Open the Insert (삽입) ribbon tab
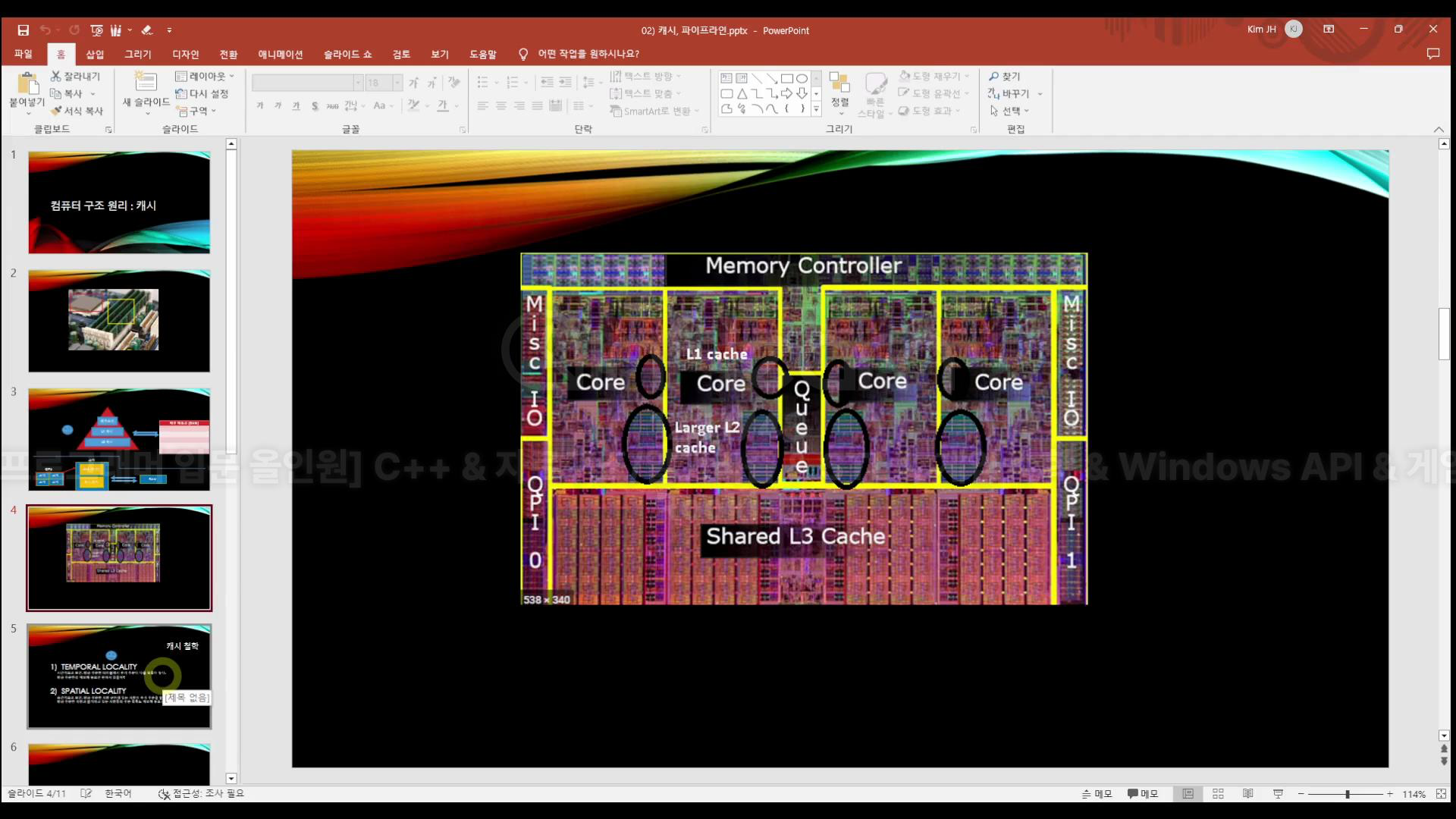1456x819 pixels. [95, 54]
